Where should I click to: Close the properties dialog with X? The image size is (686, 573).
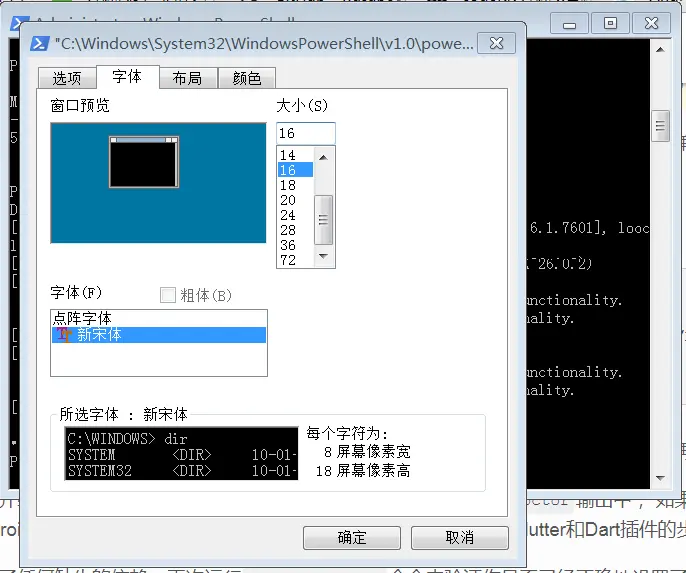click(x=497, y=43)
